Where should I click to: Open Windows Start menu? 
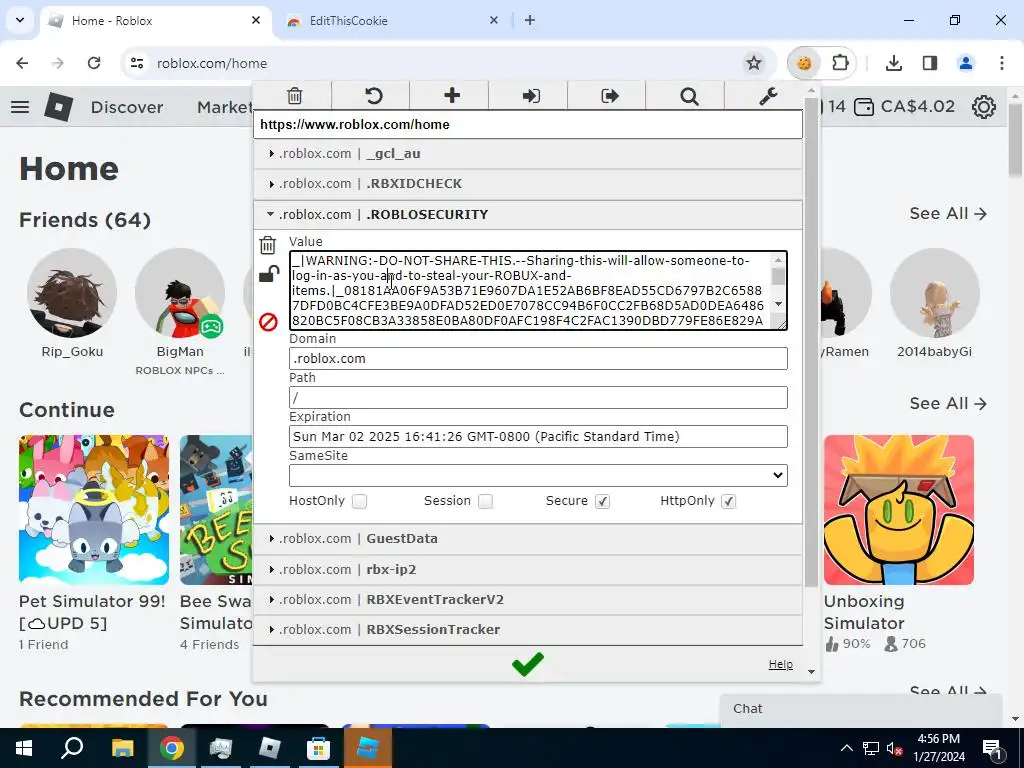(23, 748)
